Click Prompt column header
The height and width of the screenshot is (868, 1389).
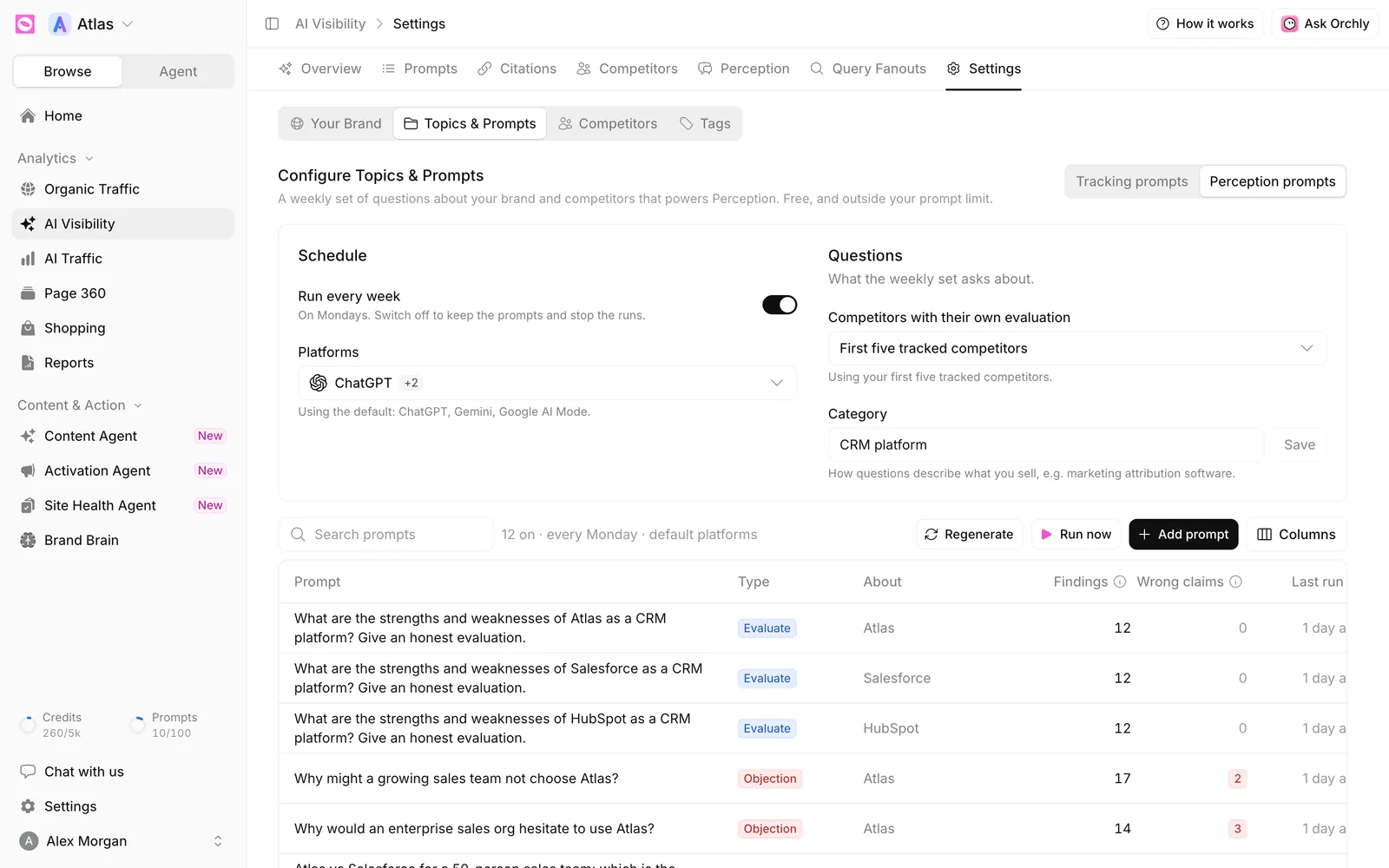point(317,582)
